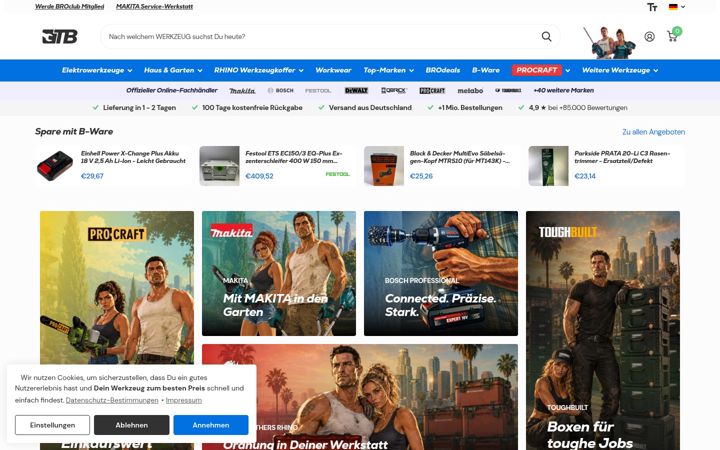Click '100 Tage kostenfreie Rückgabe' text
This screenshot has height=450, width=720.
[252, 108]
